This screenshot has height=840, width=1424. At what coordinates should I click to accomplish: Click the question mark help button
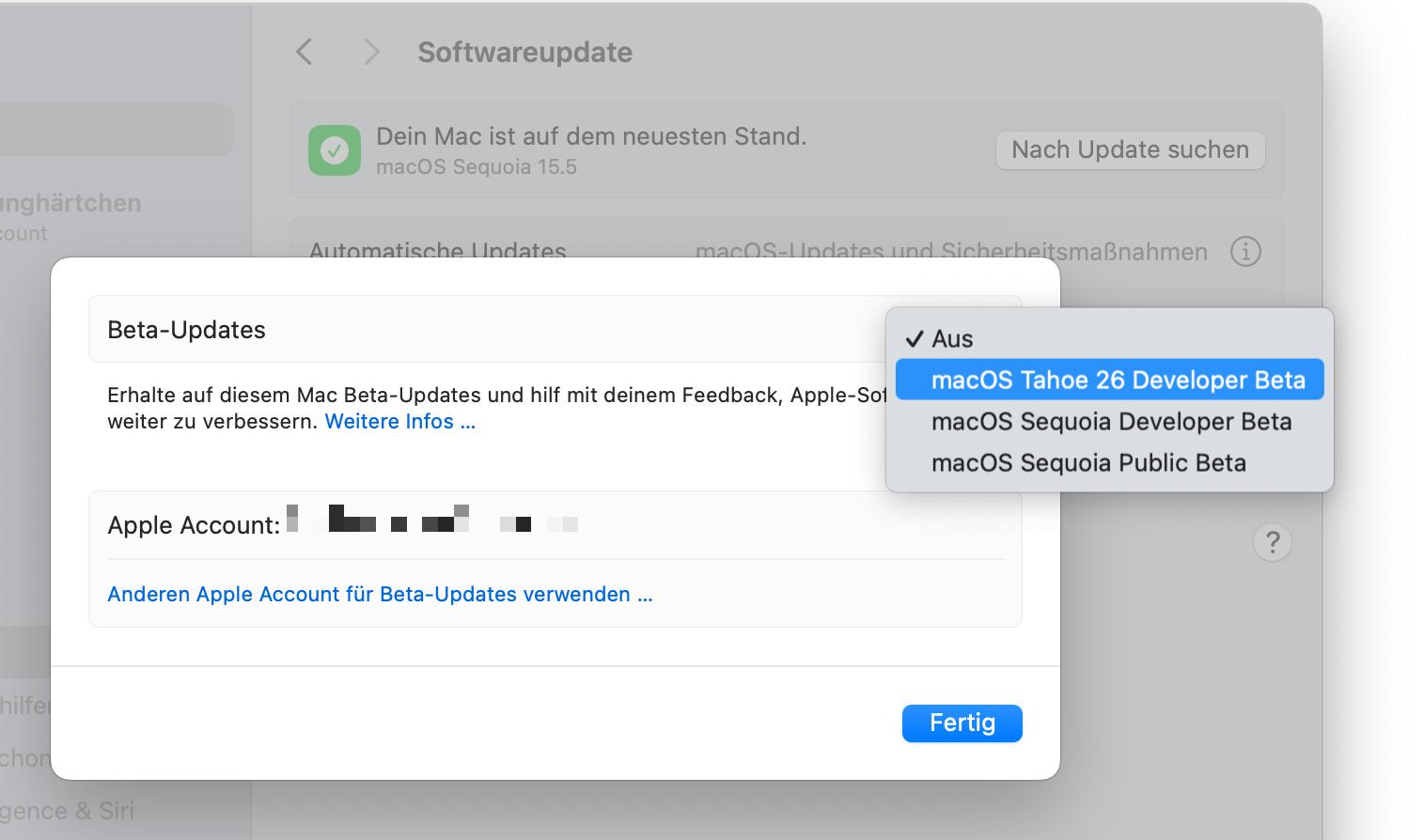click(x=1273, y=542)
